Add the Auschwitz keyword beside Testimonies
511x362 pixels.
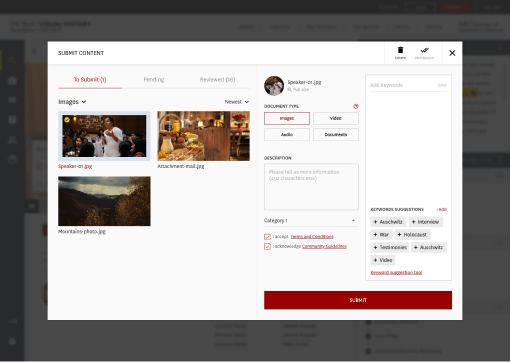(429, 247)
